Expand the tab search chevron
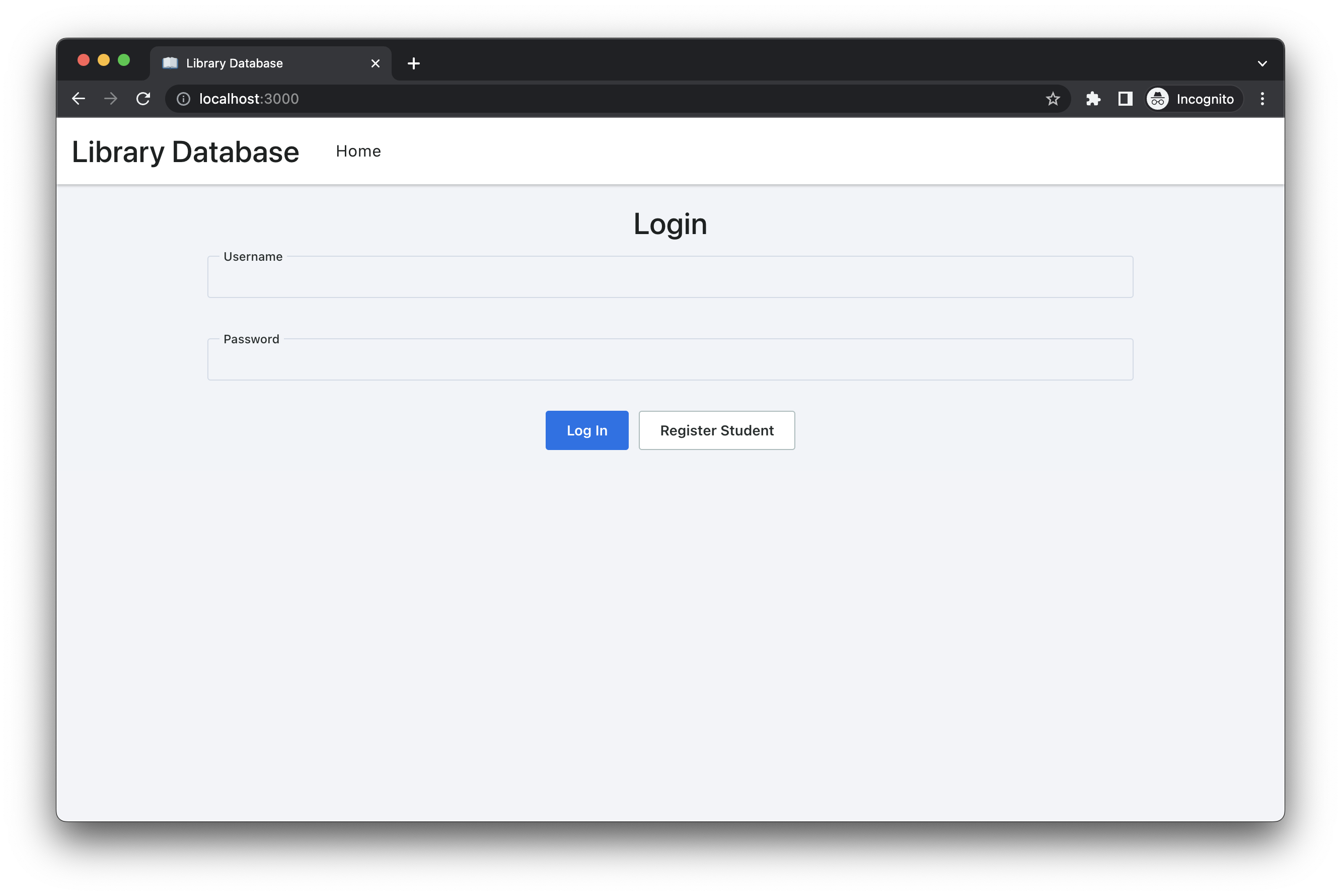The height and width of the screenshot is (896, 1341). (x=1262, y=63)
